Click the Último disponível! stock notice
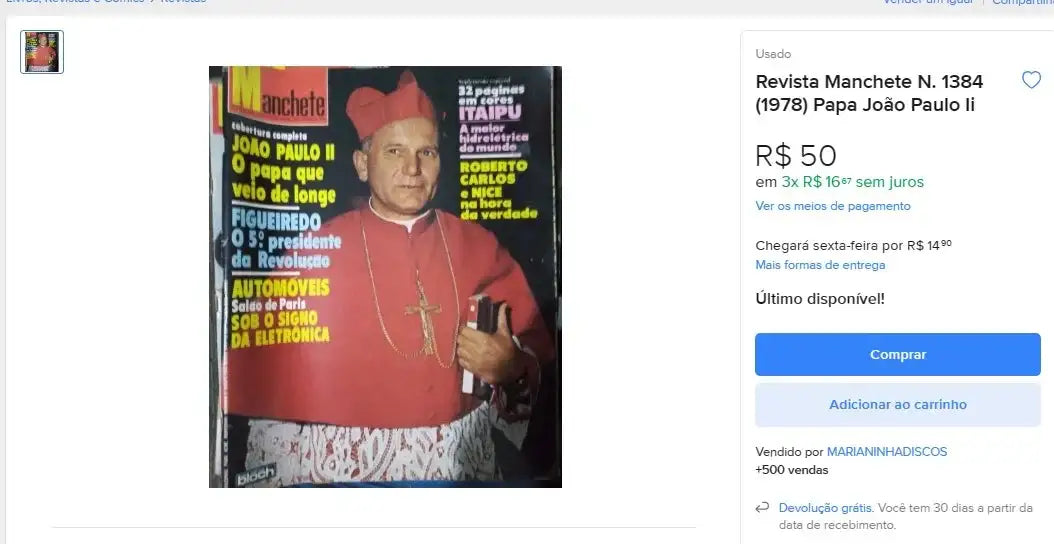The height and width of the screenshot is (544, 1054). click(x=819, y=299)
